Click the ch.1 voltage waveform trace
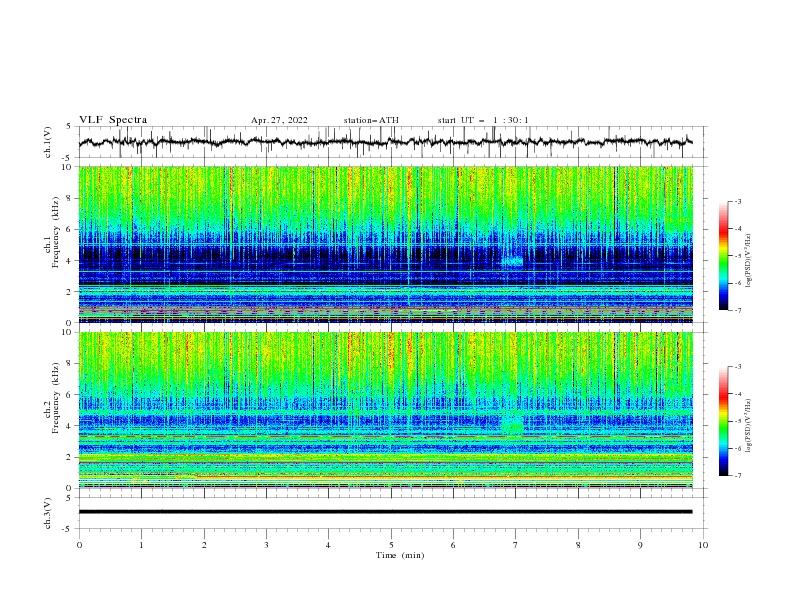The width and height of the screenshot is (792, 612). click(385, 142)
